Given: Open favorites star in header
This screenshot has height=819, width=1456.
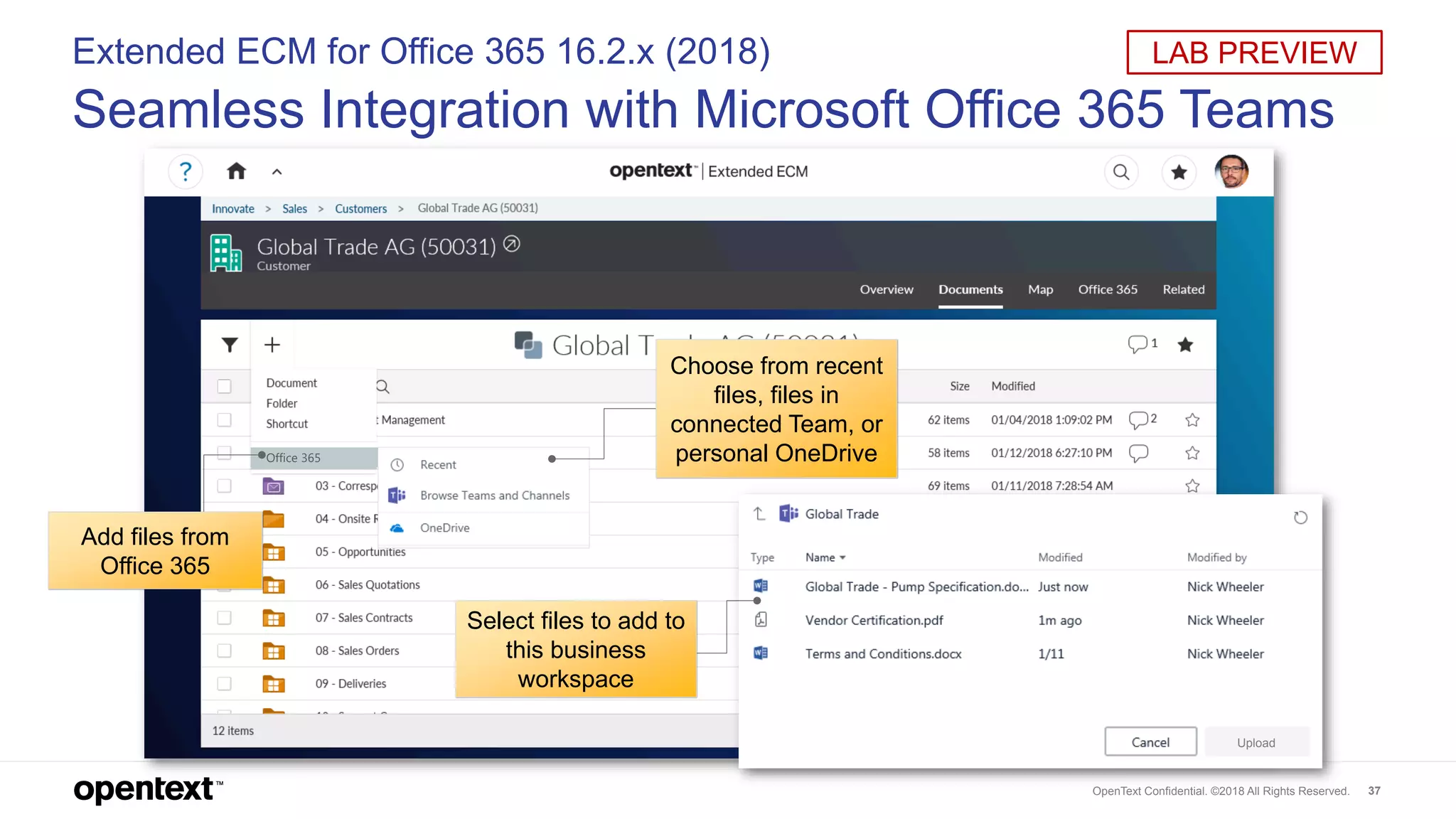Looking at the screenshot, I should (1179, 172).
